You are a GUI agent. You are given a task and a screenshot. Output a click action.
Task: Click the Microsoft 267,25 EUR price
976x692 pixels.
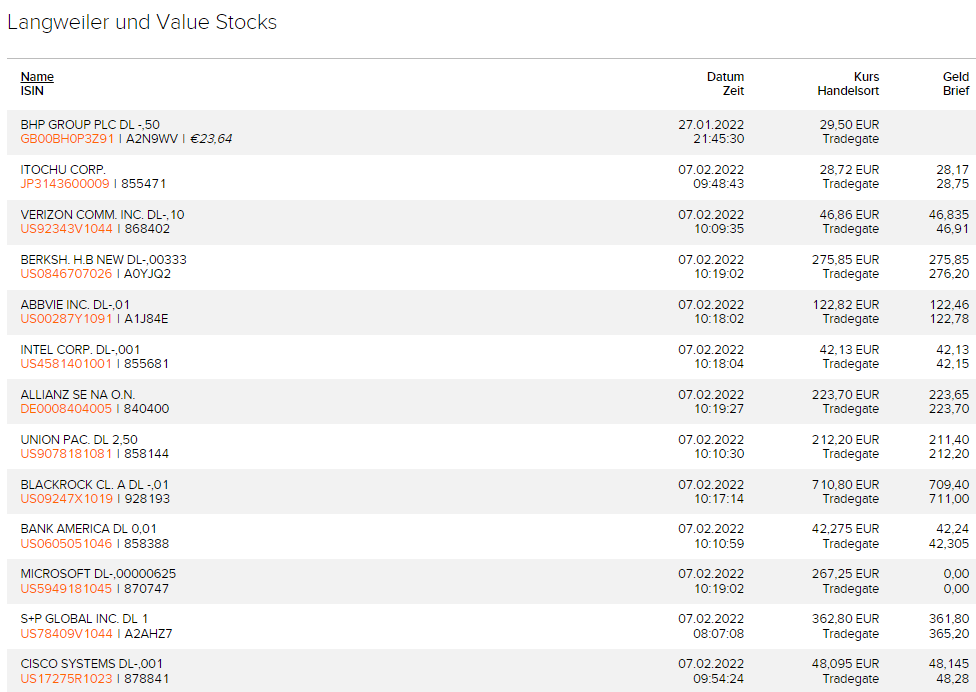coord(845,574)
